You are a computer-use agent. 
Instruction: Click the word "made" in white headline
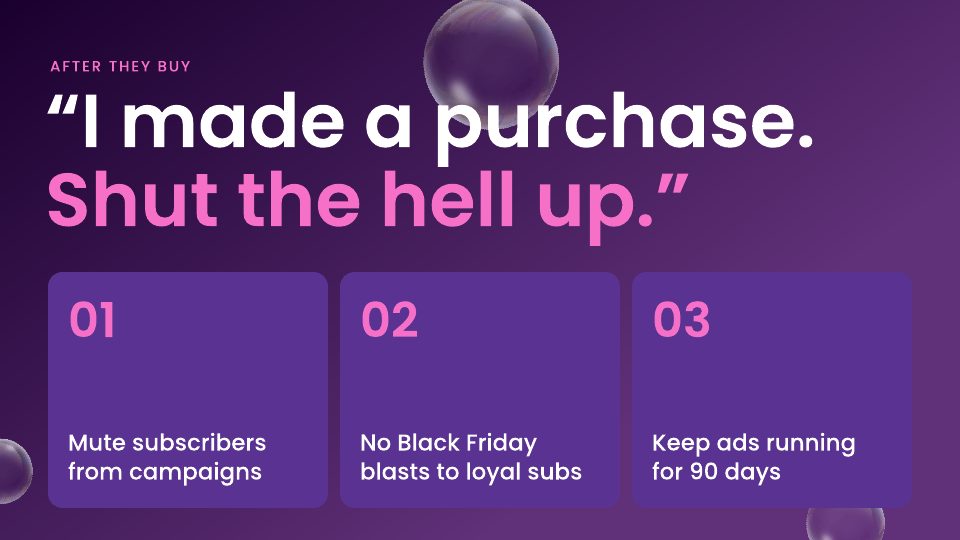point(233,120)
